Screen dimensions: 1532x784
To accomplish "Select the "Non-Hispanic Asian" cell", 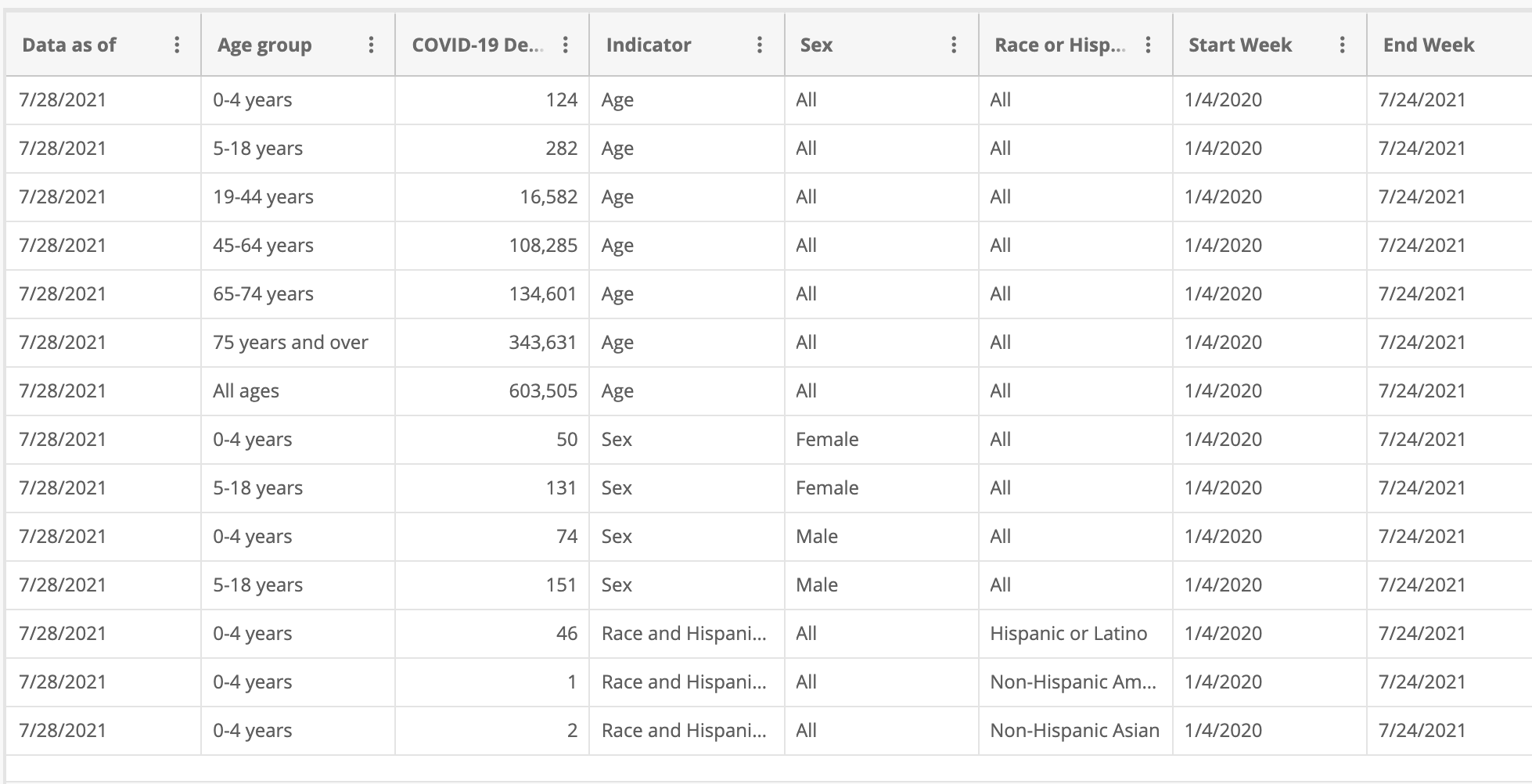I will click(1076, 730).
